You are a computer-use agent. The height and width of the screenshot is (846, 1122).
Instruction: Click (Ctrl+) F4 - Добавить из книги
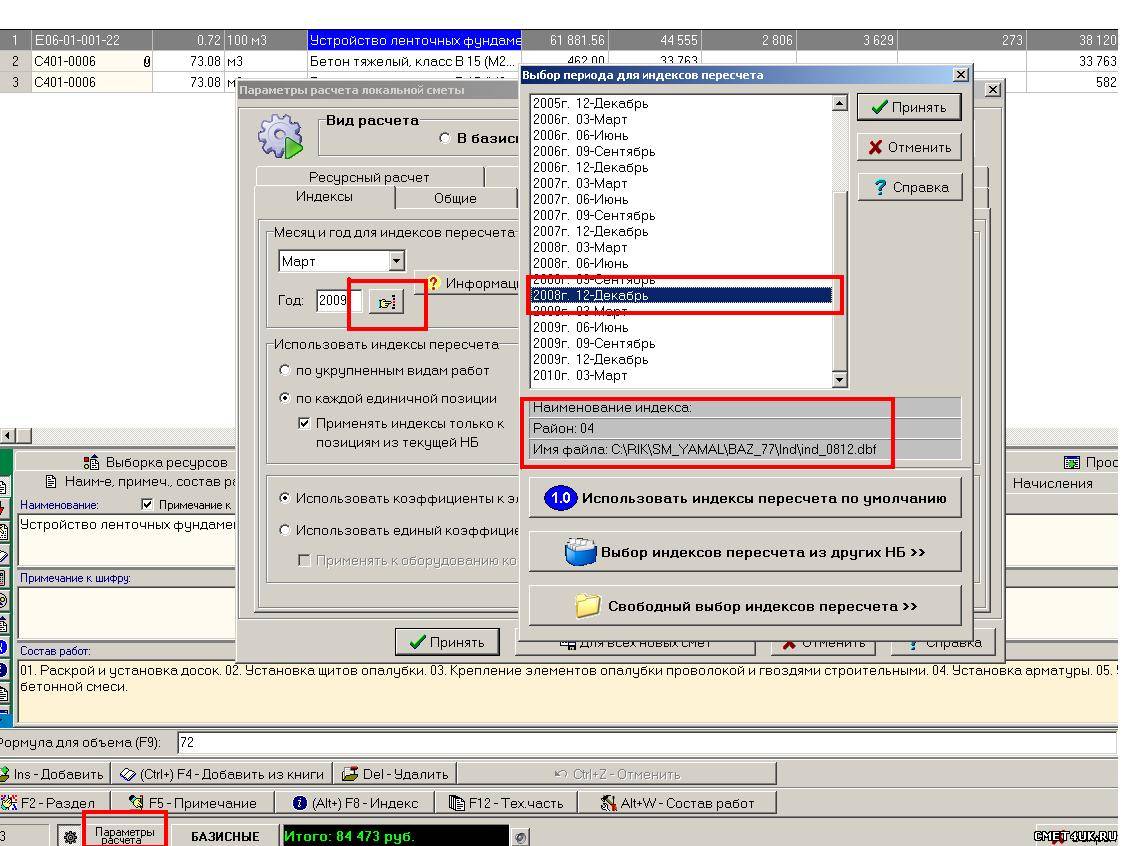point(222,774)
